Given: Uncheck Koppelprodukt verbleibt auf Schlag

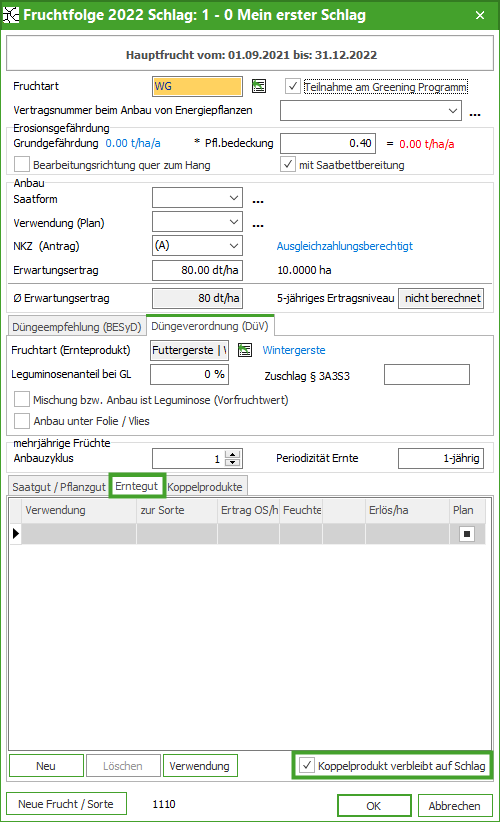Looking at the screenshot, I should pyautogui.click(x=307, y=766).
